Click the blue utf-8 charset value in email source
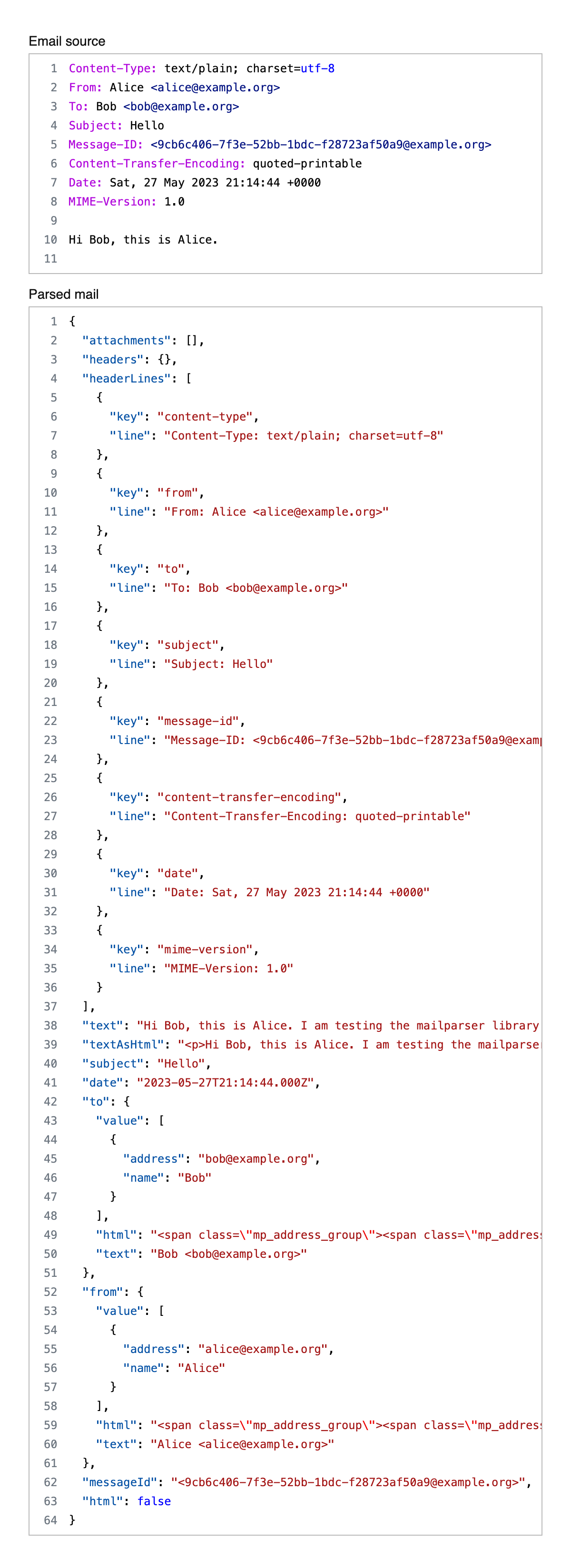Screen dimensions: 571x1568 [317, 69]
